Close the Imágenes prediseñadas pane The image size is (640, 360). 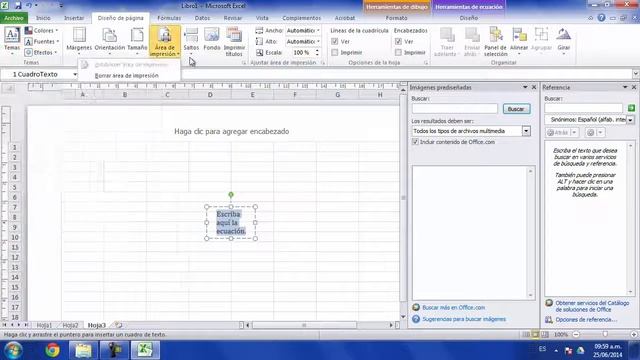click(534, 87)
